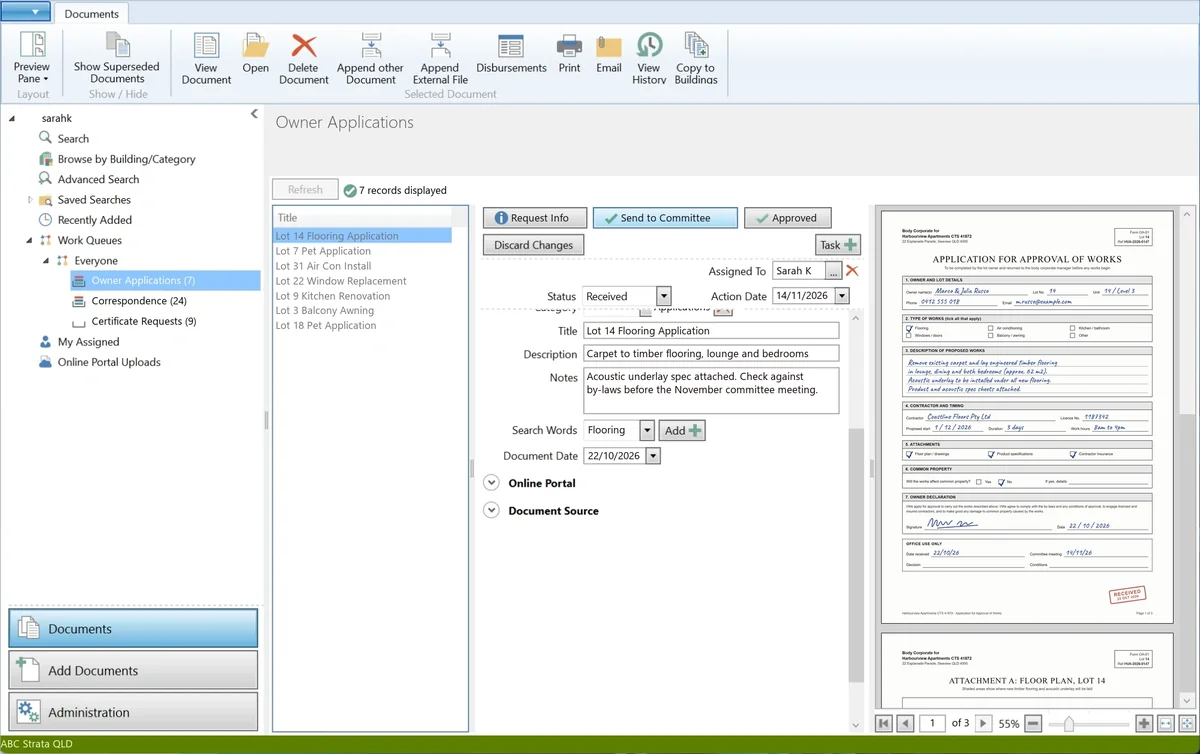The image size is (1200, 754).
Task: Open the application menu button
Action: pos(26,12)
